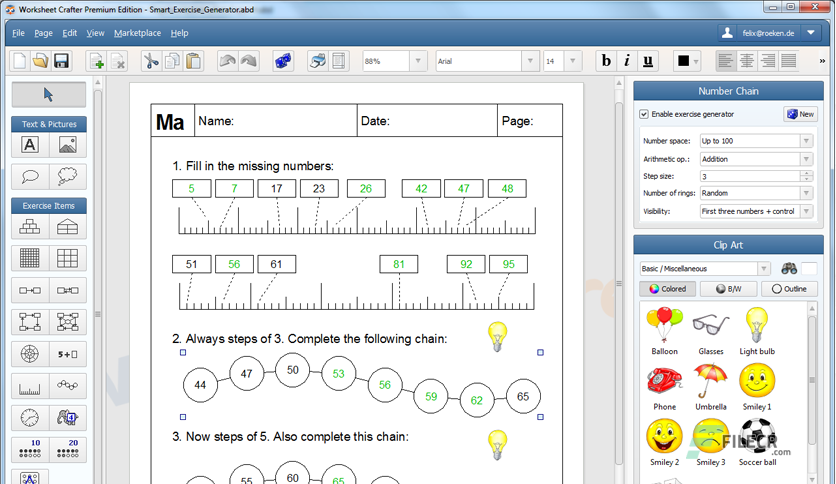Click the clip art search field
The height and width of the screenshot is (484, 836).
809,269
